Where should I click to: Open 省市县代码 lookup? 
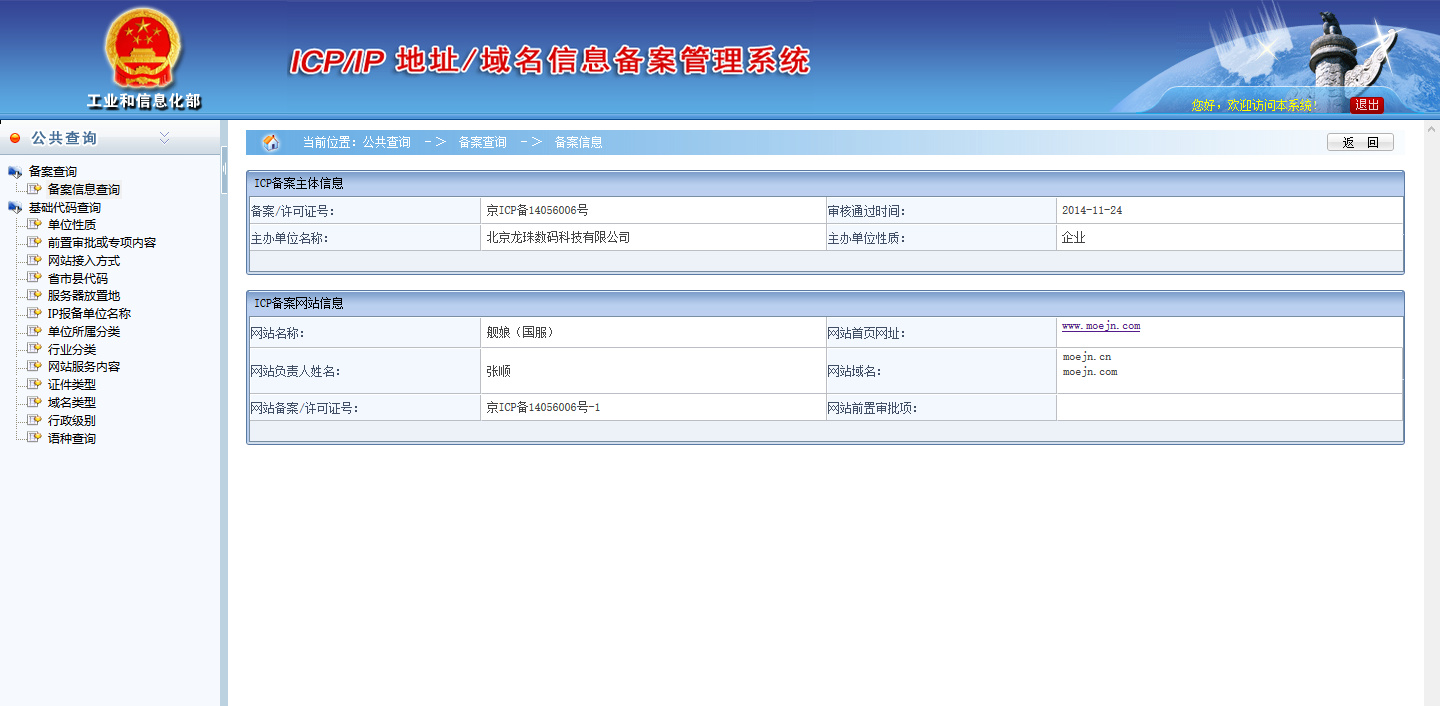pyautogui.click(x=77, y=279)
